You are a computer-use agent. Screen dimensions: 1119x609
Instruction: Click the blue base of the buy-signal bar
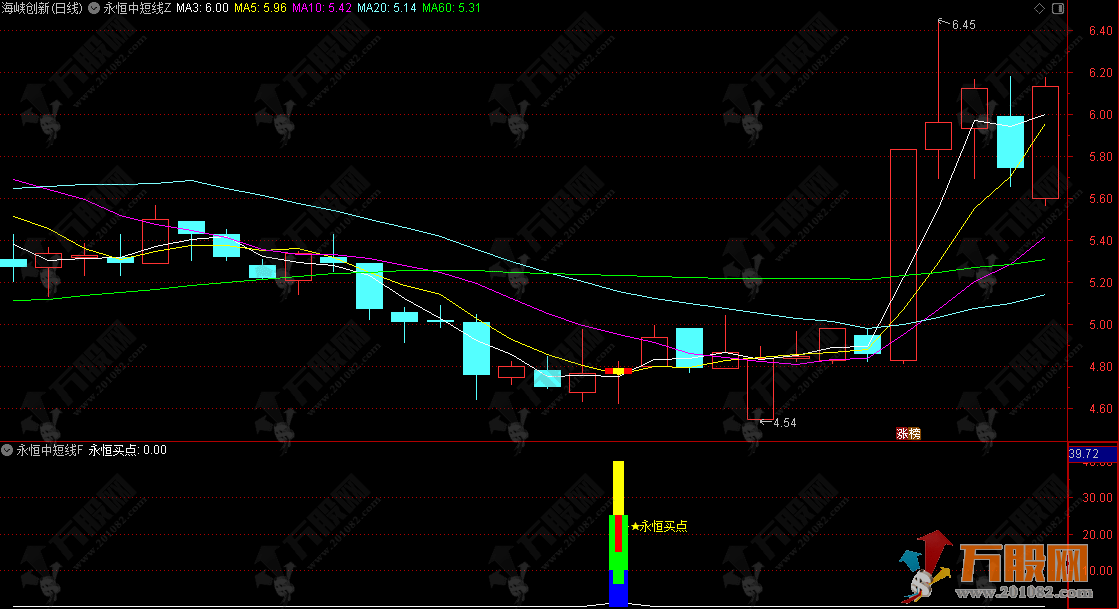618,594
